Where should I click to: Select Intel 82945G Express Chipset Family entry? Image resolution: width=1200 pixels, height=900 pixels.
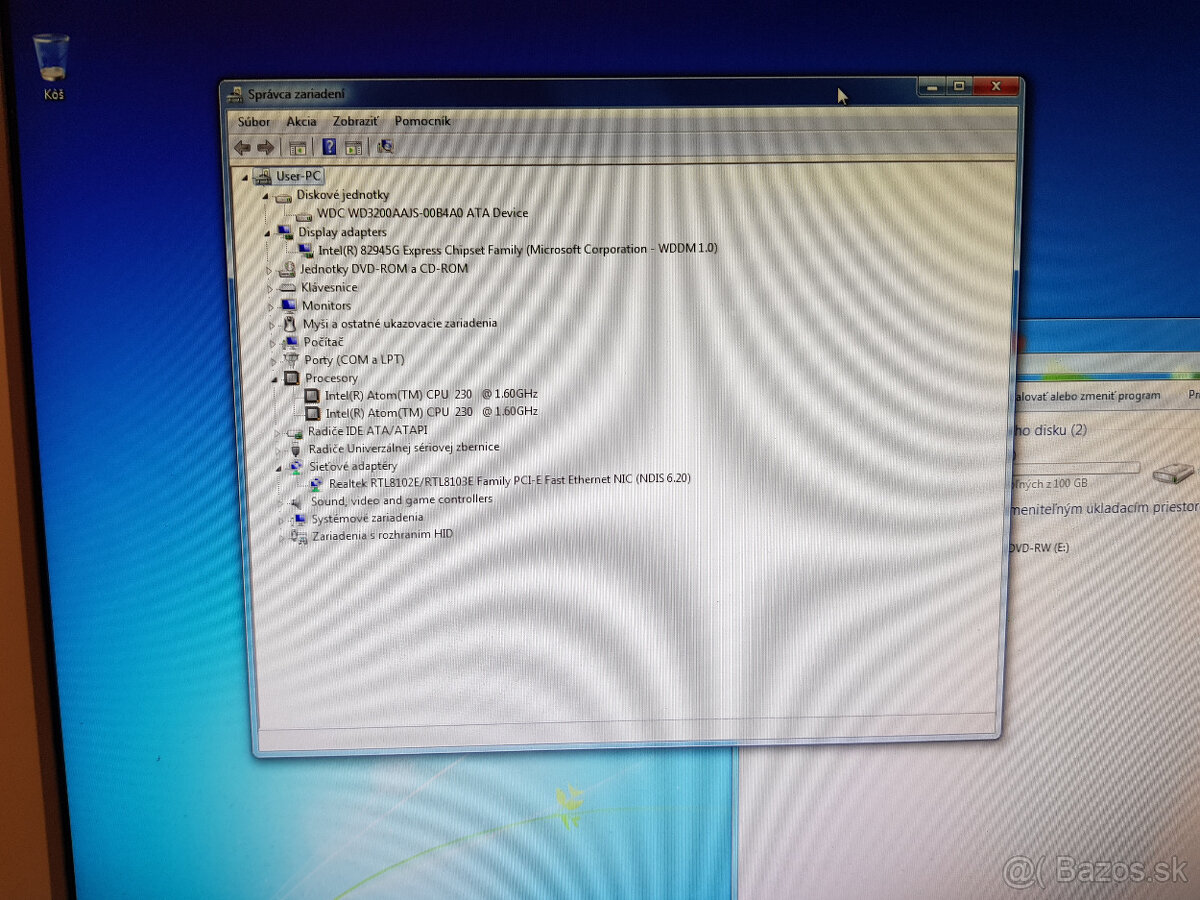point(517,249)
